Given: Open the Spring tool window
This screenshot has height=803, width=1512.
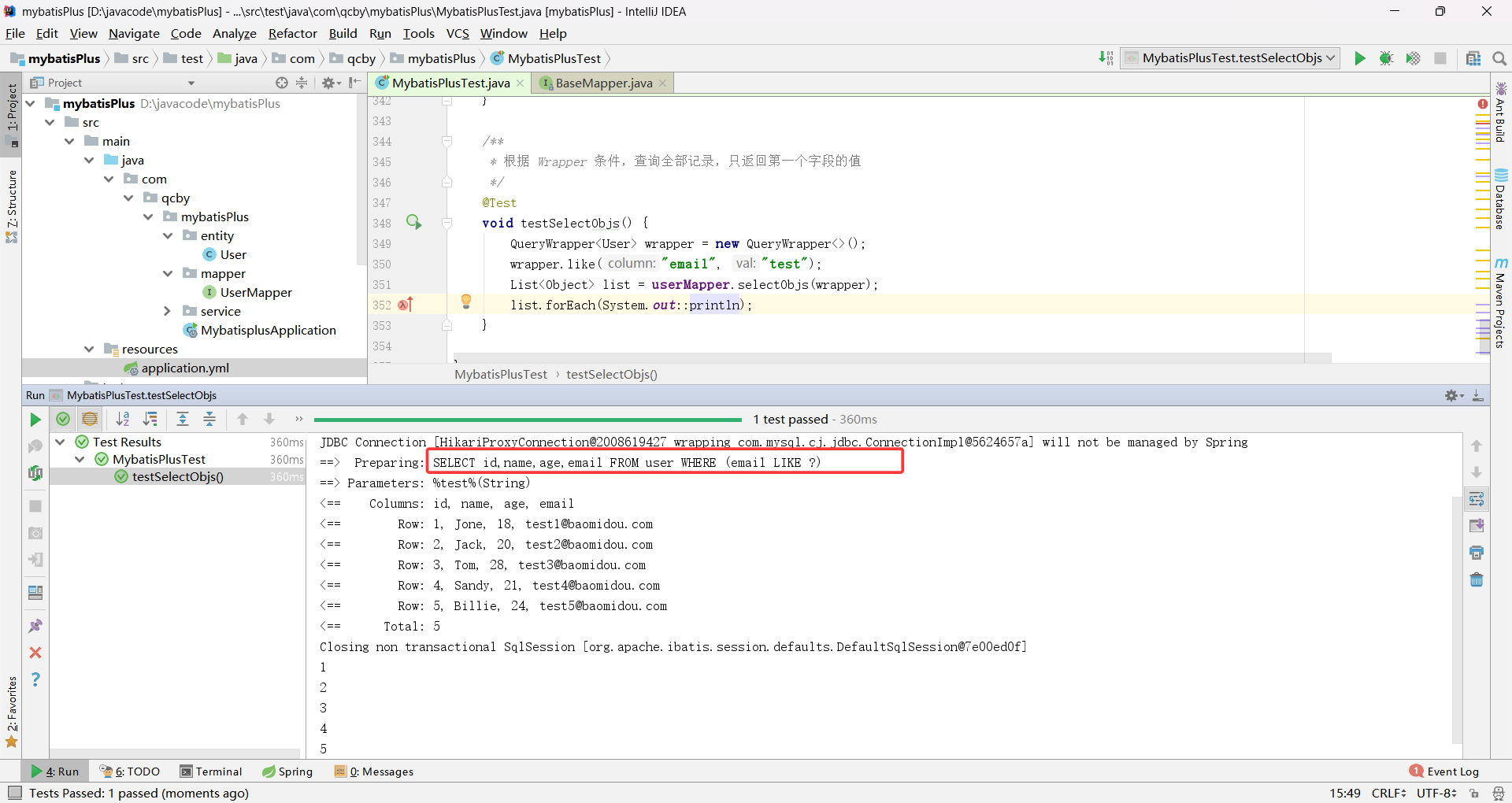Looking at the screenshot, I should coord(287,772).
